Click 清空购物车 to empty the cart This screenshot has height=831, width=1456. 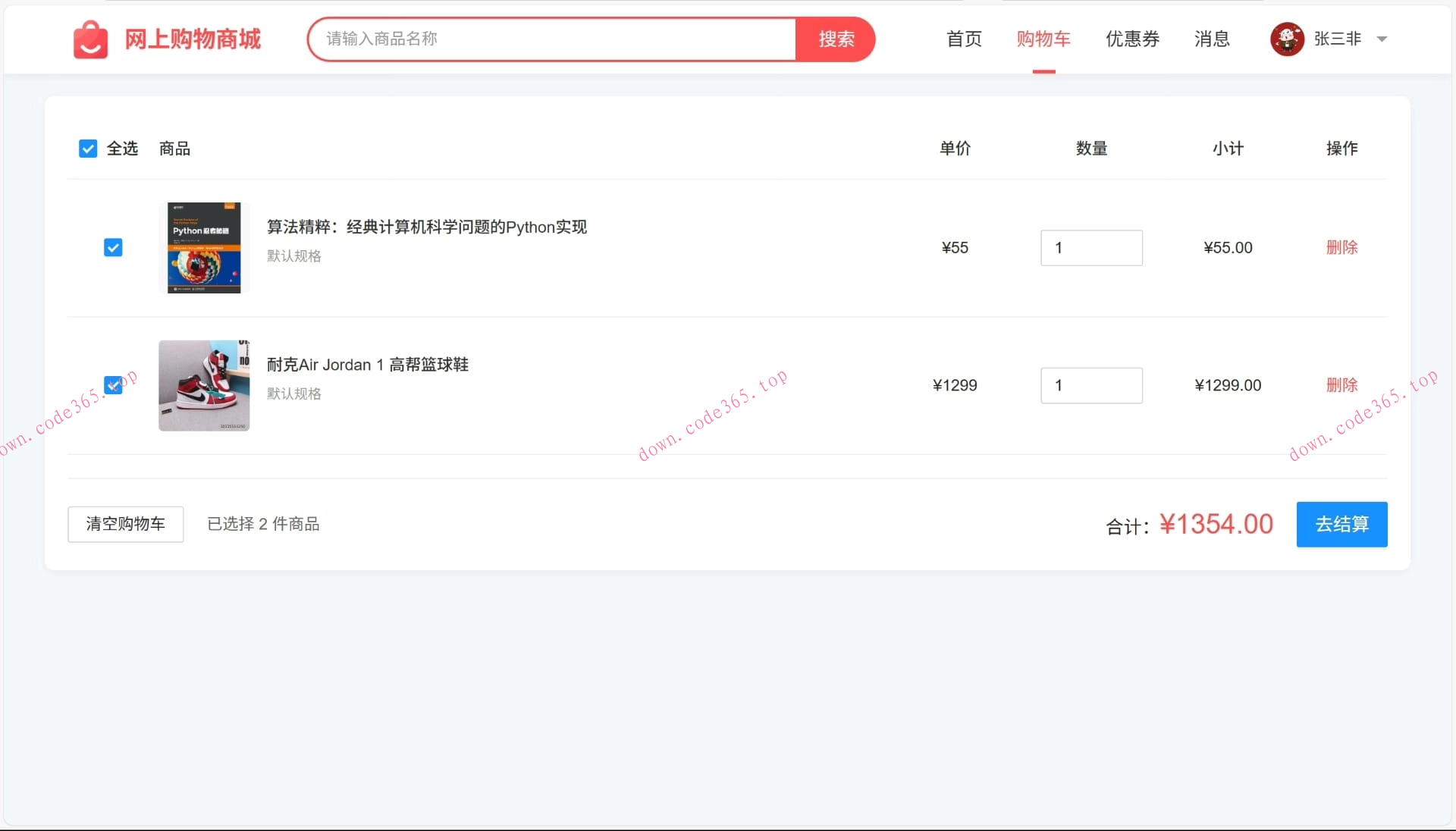point(125,524)
